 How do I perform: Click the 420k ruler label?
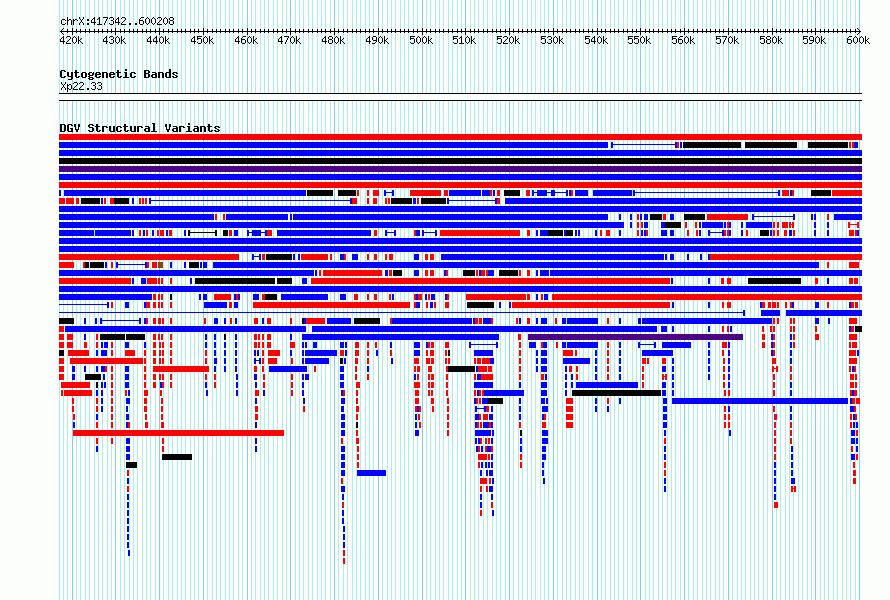pyautogui.click(x=71, y=40)
